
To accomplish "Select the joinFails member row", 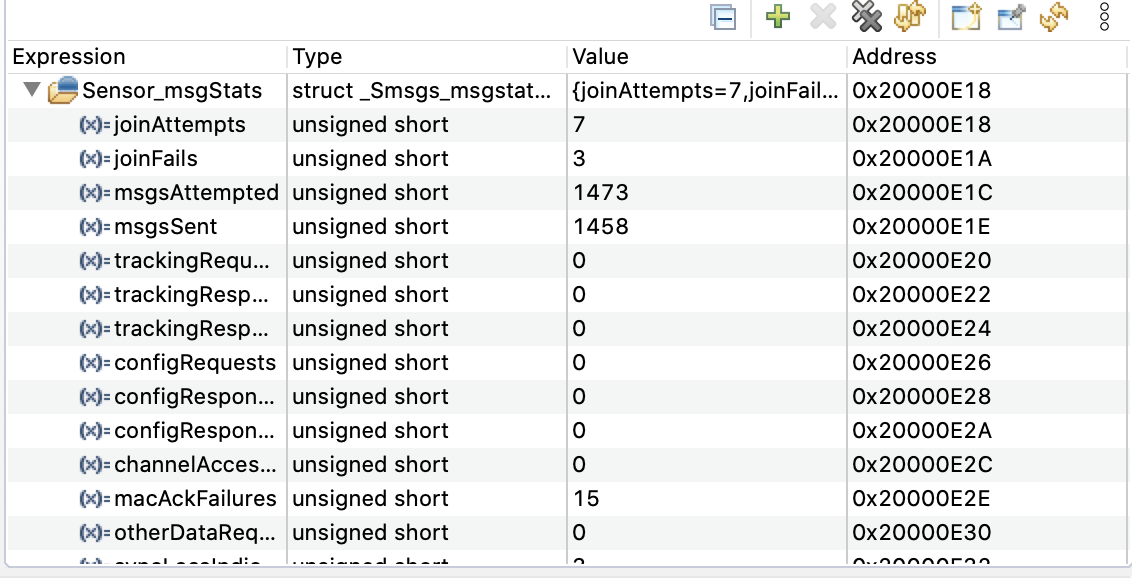I will [156, 159].
